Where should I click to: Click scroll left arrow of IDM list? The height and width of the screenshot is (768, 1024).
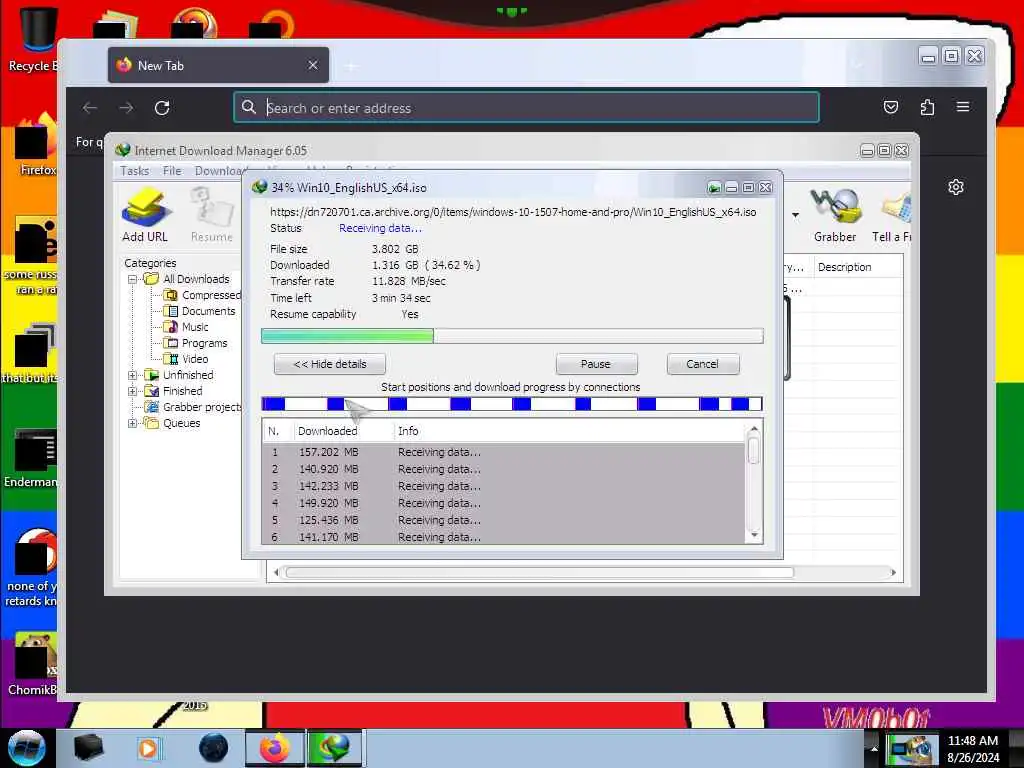pyautogui.click(x=276, y=573)
